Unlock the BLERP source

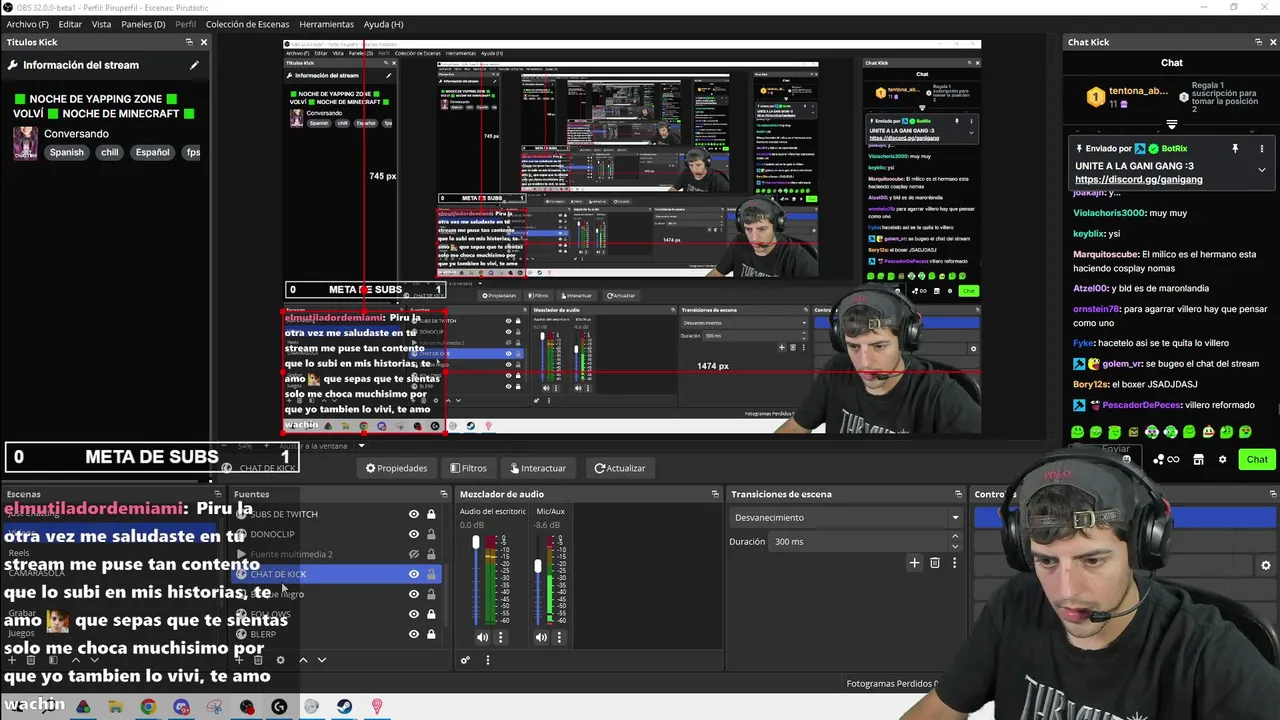point(431,634)
